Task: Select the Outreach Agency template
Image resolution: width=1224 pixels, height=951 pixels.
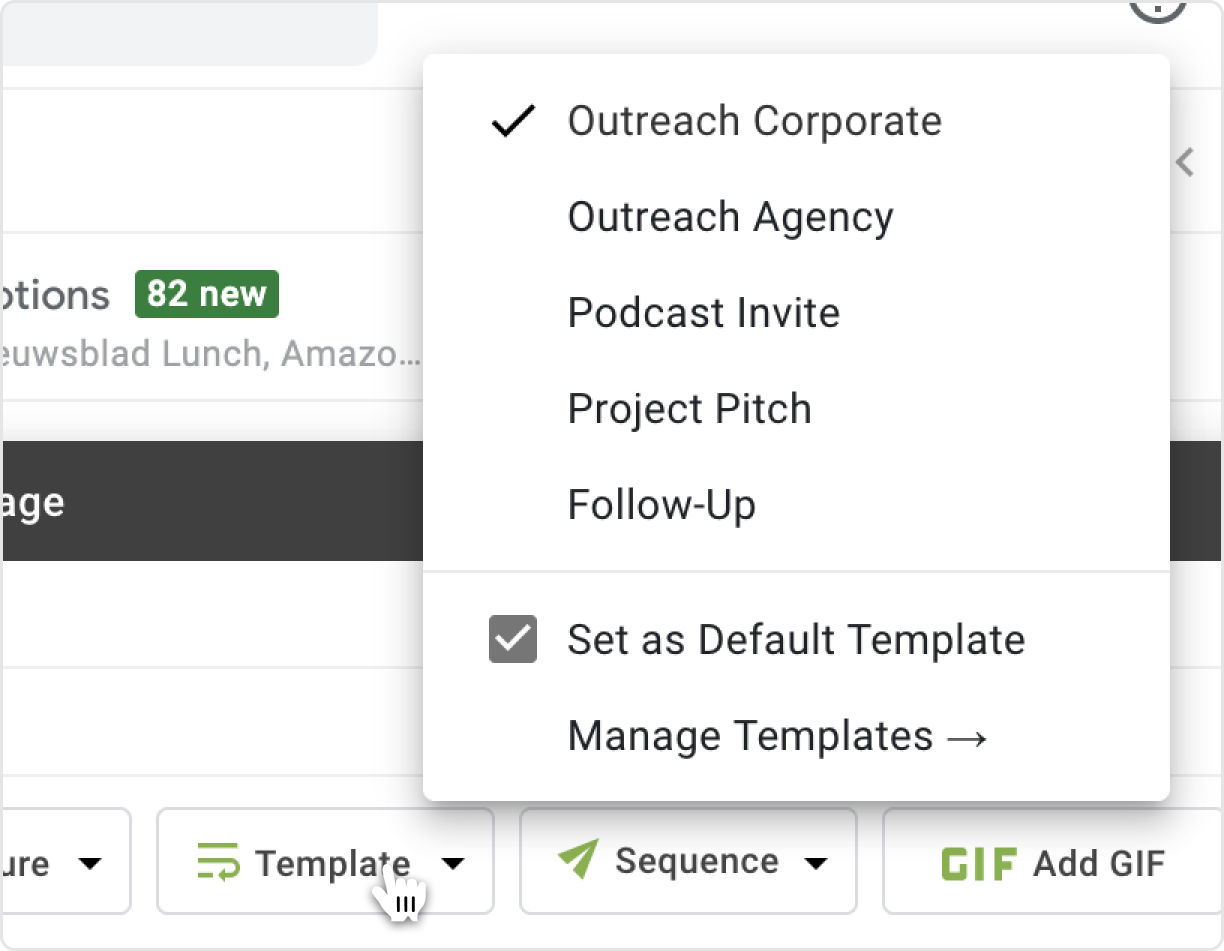Action: click(730, 217)
